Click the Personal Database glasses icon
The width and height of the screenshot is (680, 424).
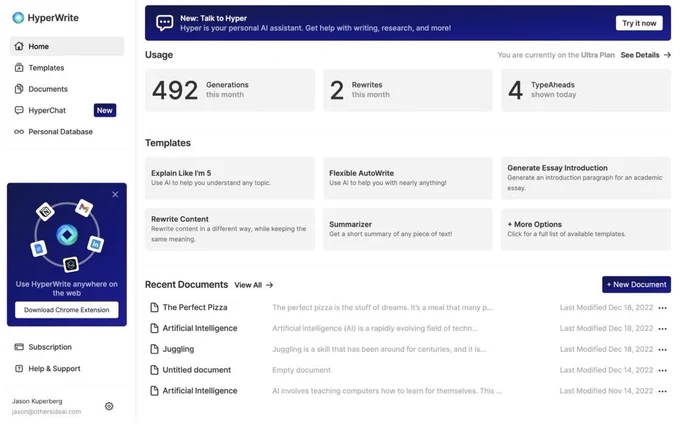point(19,131)
